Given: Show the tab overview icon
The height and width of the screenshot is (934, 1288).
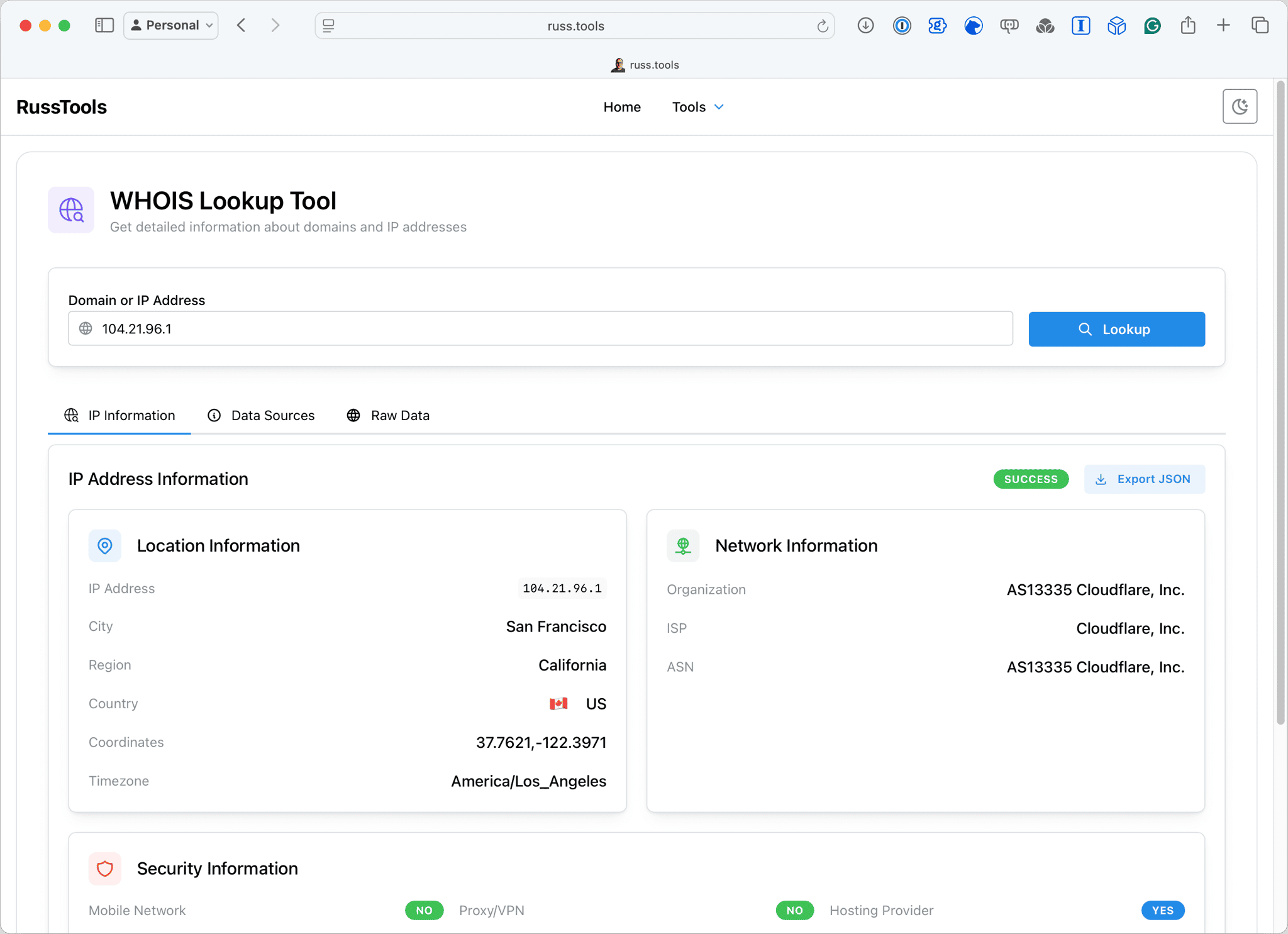Looking at the screenshot, I should pyautogui.click(x=1259, y=25).
